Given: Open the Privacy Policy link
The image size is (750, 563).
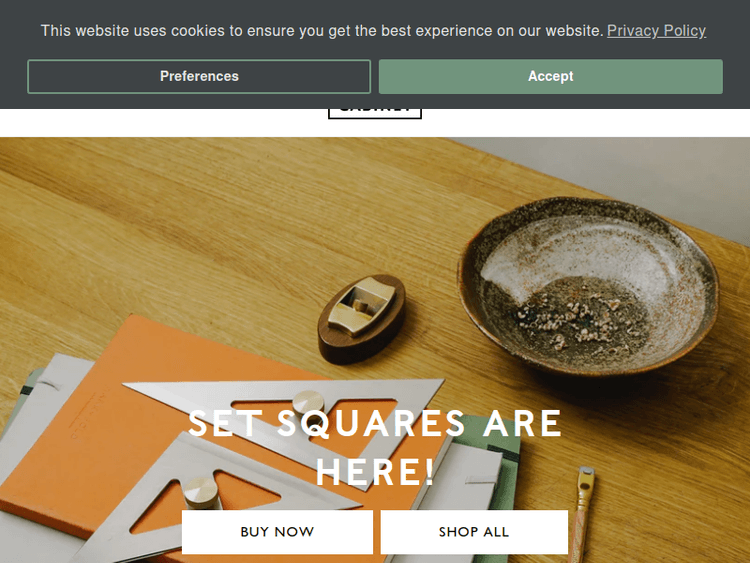Looking at the screenshot, I should click(656, 31).
